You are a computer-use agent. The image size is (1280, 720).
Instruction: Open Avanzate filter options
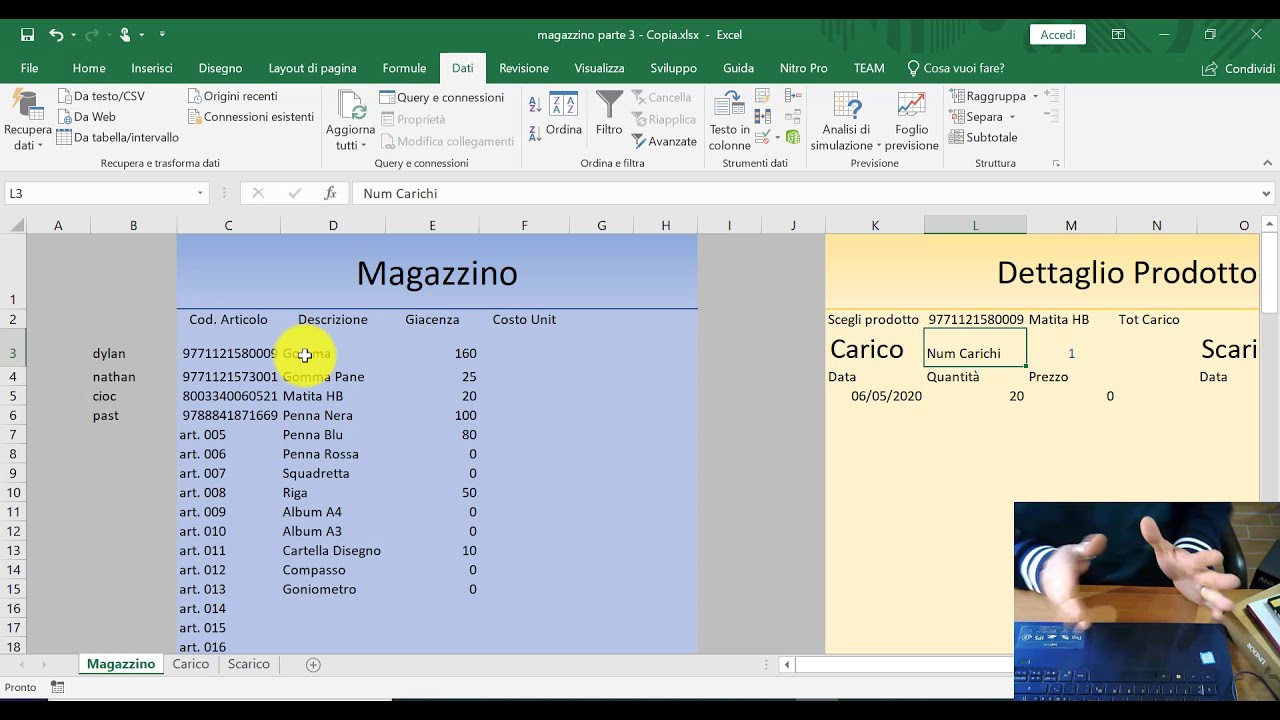point(664,141)
